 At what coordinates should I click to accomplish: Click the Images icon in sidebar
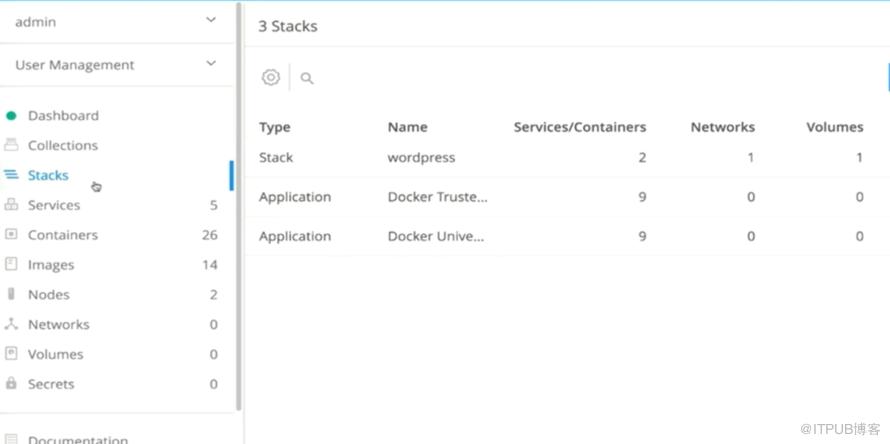(11, 265)
